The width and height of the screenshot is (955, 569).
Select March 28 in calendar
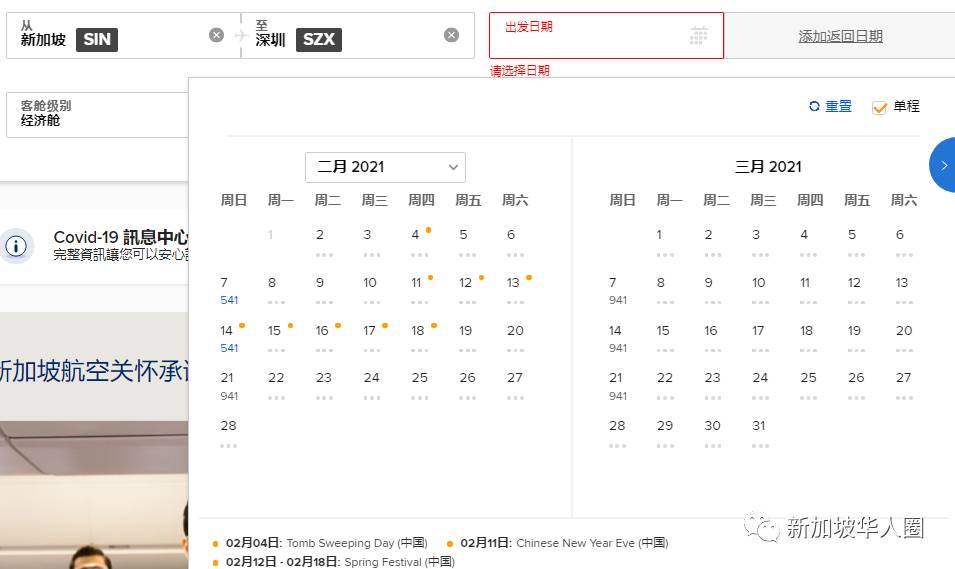pos(618,434)
